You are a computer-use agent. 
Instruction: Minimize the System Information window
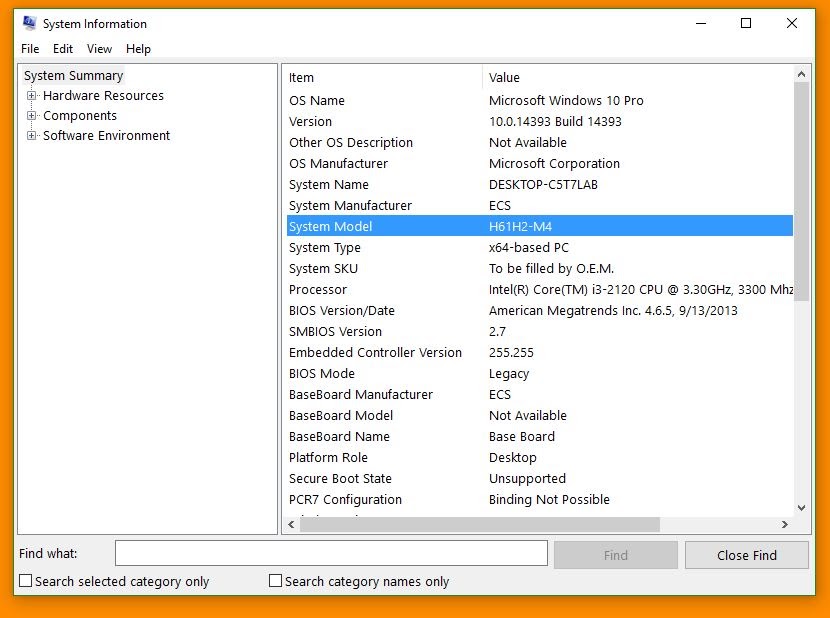(701, 23)
